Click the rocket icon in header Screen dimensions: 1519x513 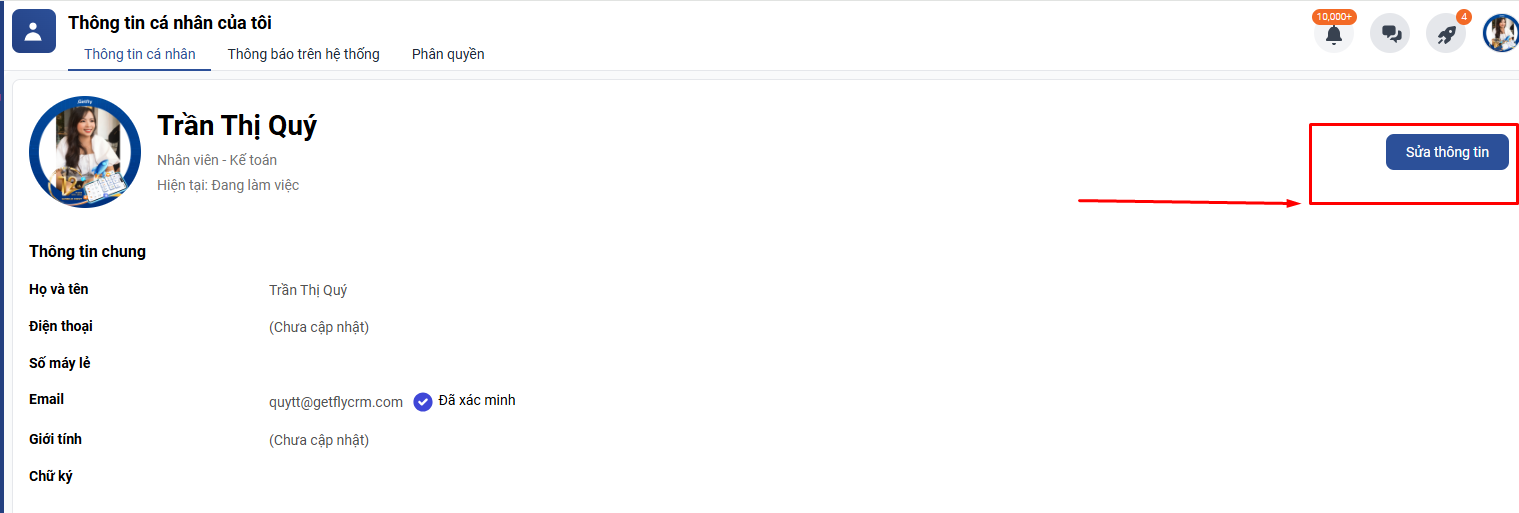coord(1445,35)
